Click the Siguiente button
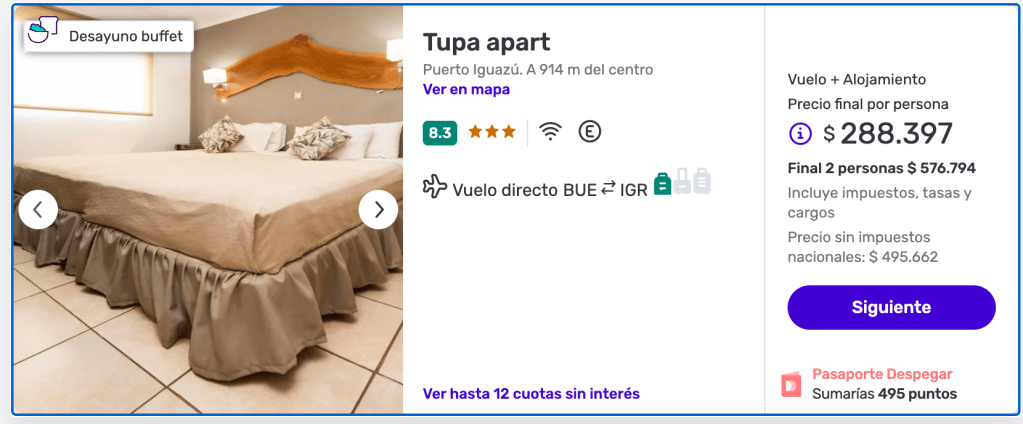The height and width of the screenshot is (424, 1023). [891, 307]
